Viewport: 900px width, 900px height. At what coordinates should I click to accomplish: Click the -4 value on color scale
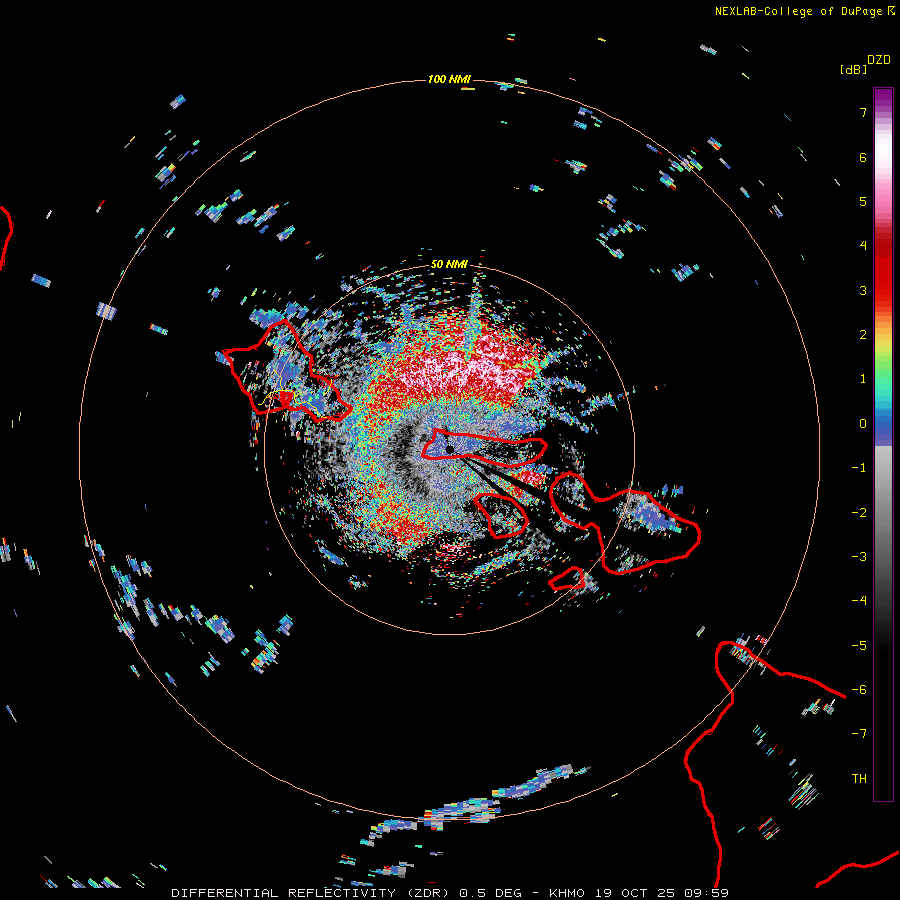(x=859, y=601)
